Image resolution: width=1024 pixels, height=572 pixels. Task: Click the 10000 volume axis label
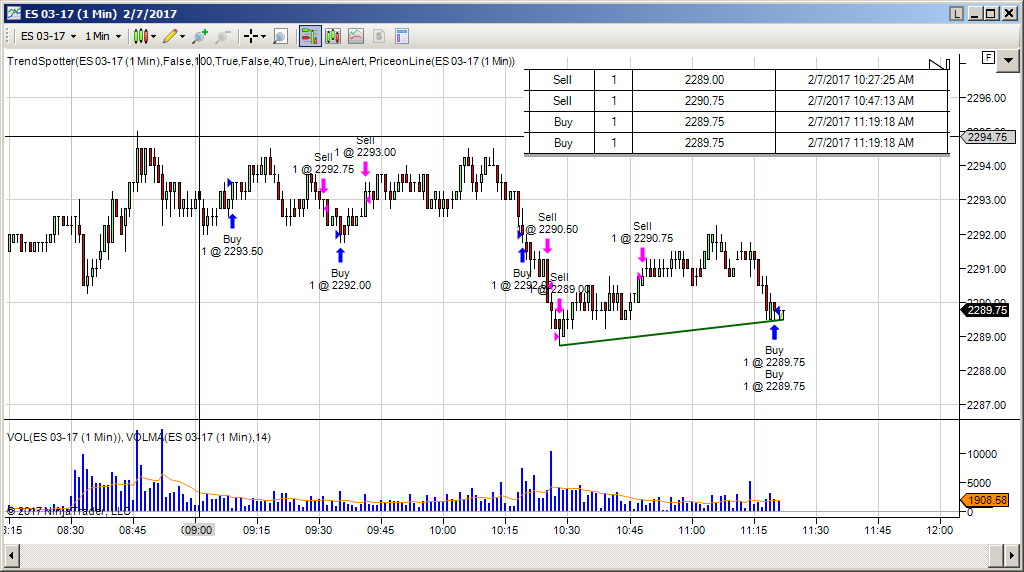click(x=982, y=454)
